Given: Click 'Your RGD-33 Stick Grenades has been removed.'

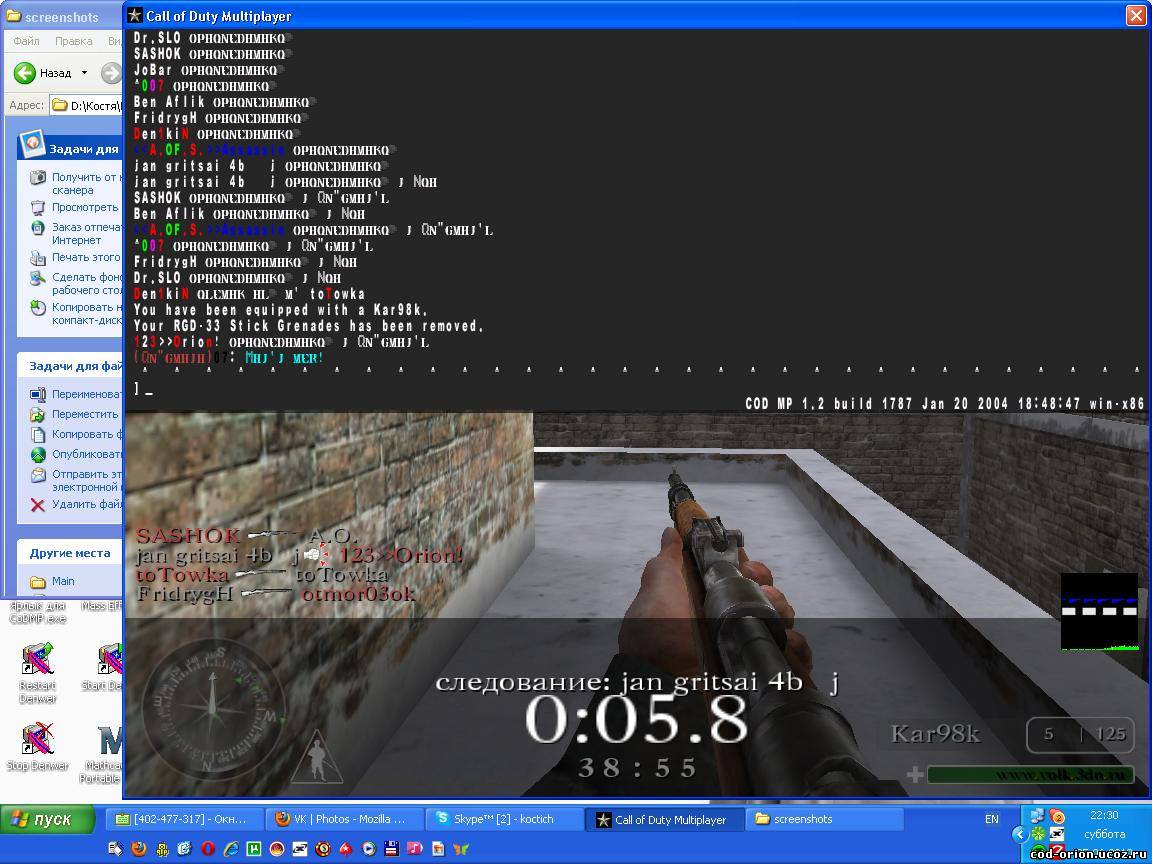Looking at the screenshot, I should pyautogui.click(x=308, y=326).
